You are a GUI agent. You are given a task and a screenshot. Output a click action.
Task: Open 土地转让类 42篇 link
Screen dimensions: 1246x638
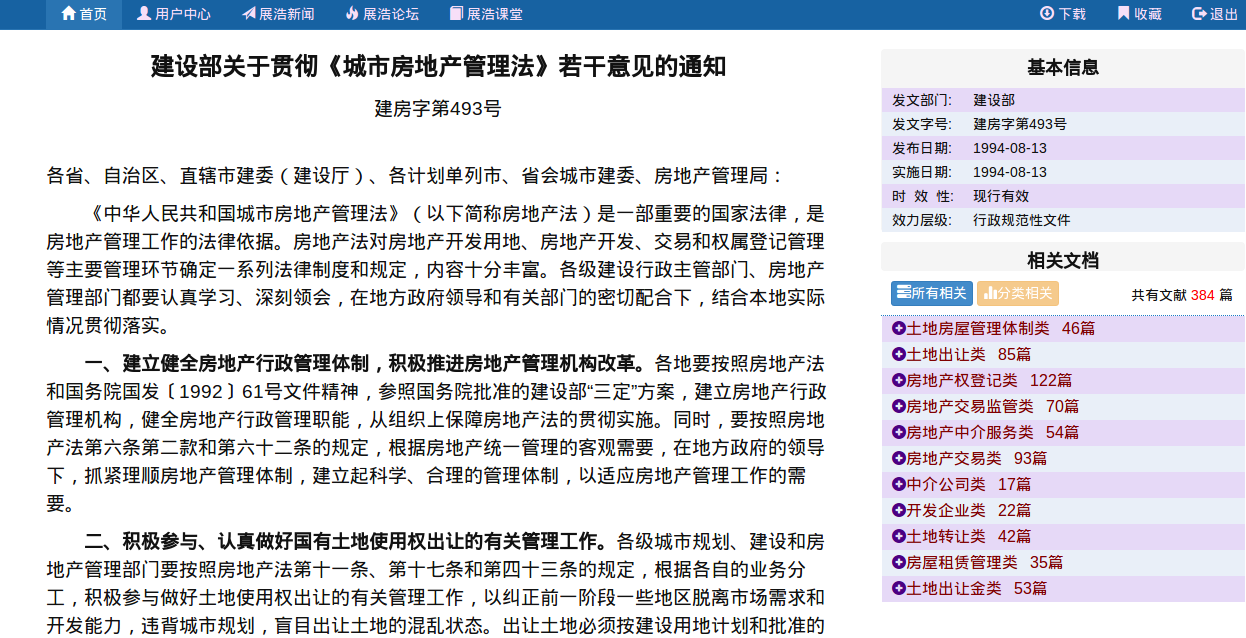tap(969, 536)
